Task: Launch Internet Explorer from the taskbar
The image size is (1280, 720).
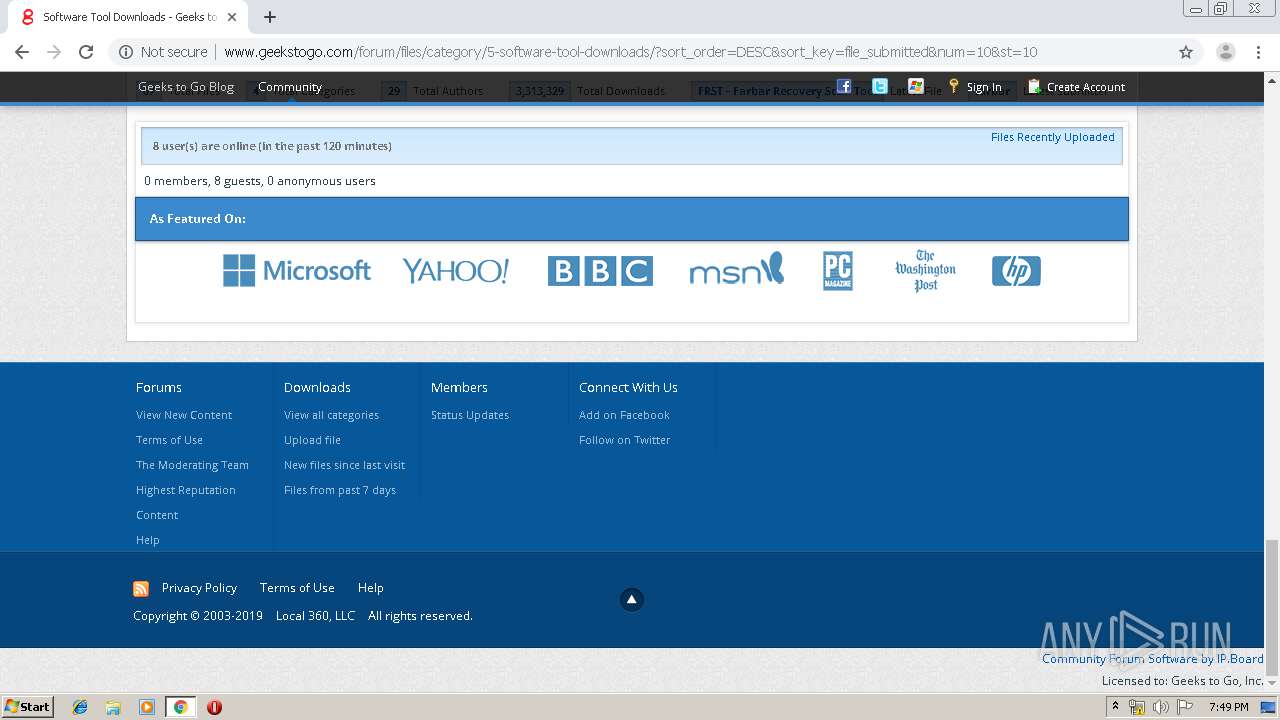Action: [x=80, y=707]
